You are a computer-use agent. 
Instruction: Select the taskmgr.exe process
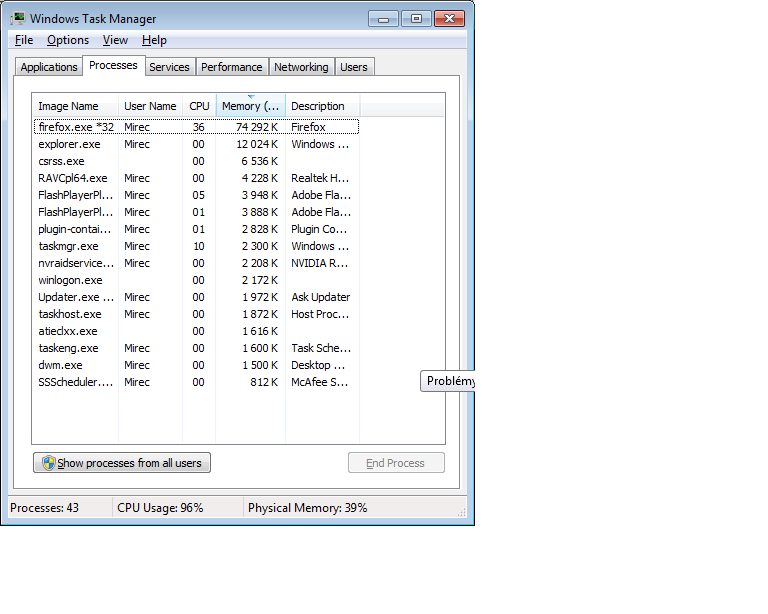[196, 246]
